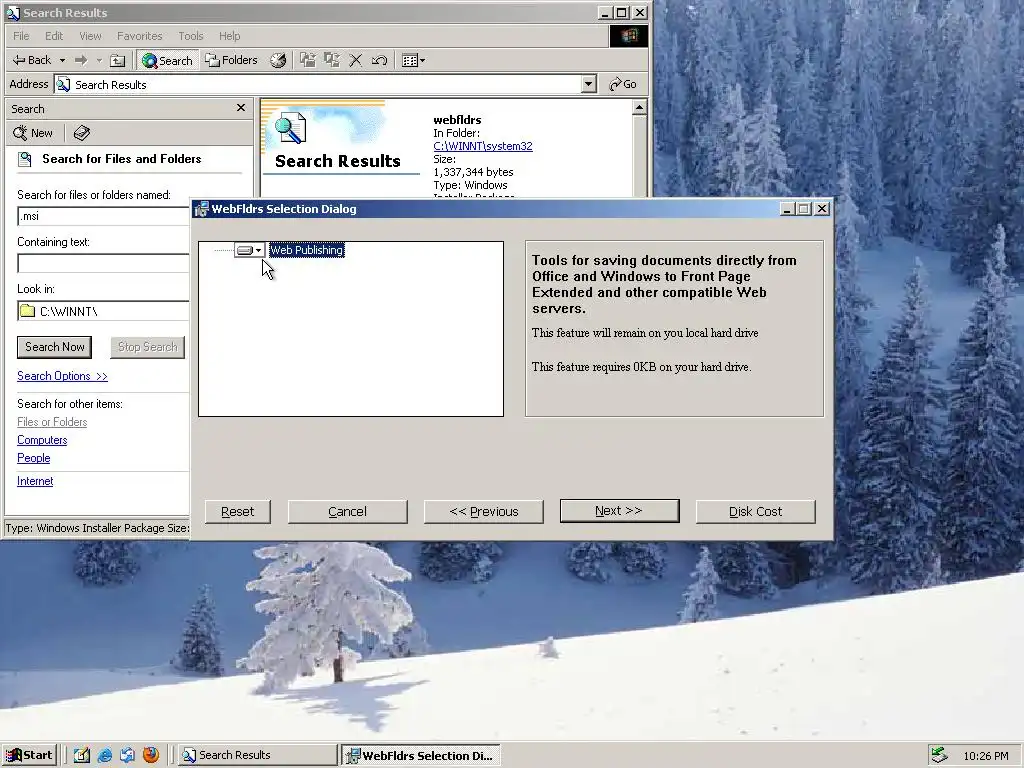Viewport: 1024px width, 768px height.
Task: Launch Firefox from quick launch
Action: point(151,755)
